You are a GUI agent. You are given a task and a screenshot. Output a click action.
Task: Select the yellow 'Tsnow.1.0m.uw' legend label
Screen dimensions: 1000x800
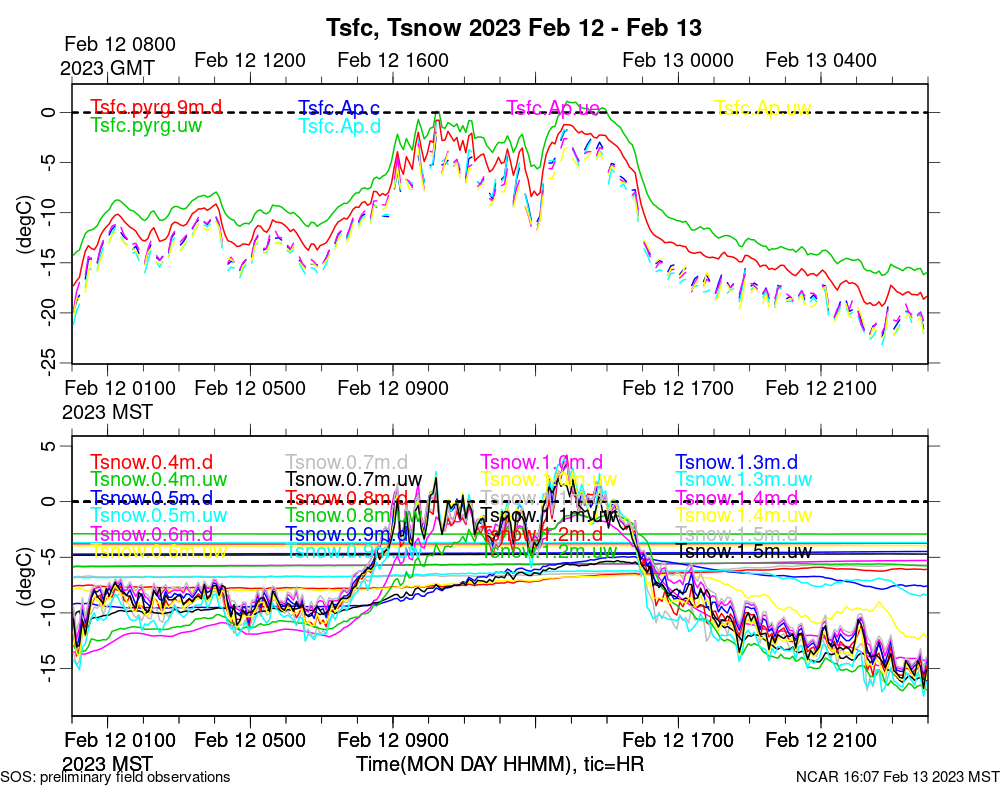click(549, 479)
